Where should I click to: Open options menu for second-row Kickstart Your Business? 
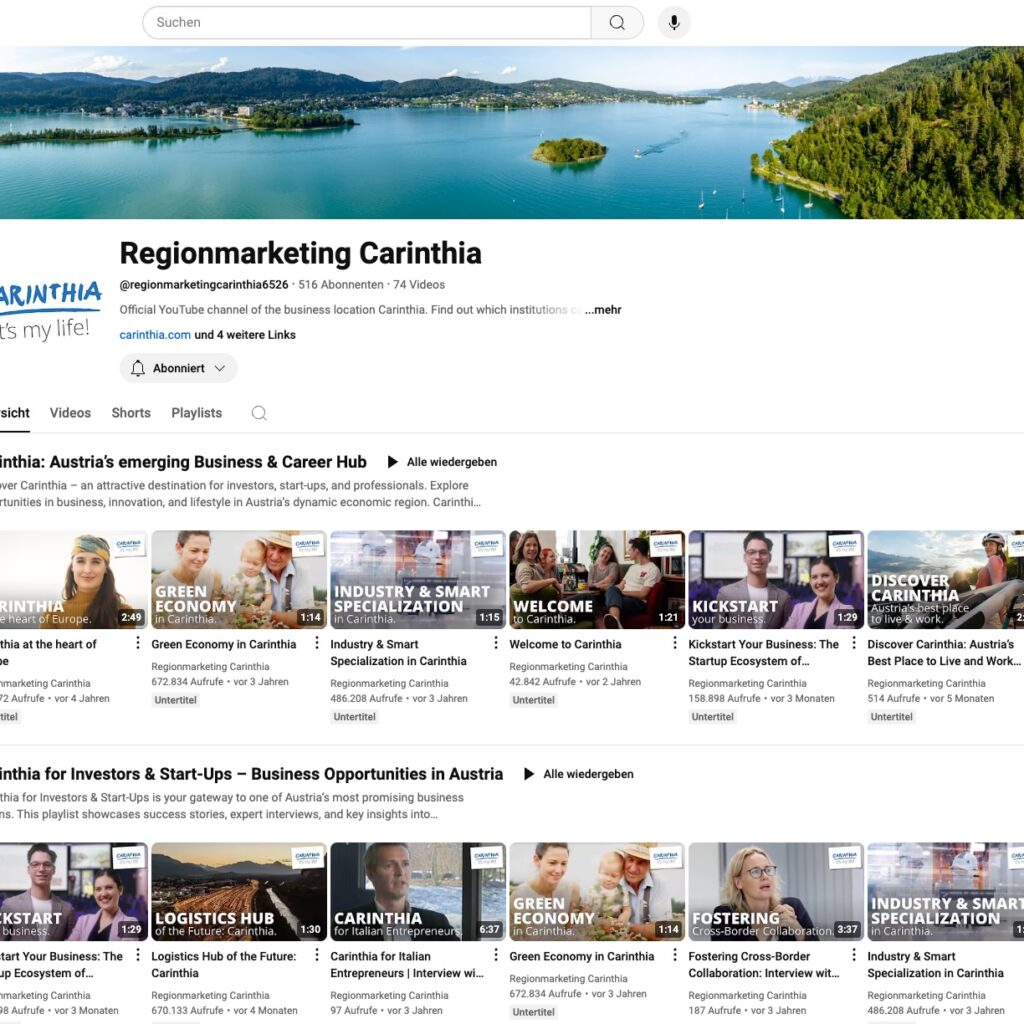pos(138,955)
